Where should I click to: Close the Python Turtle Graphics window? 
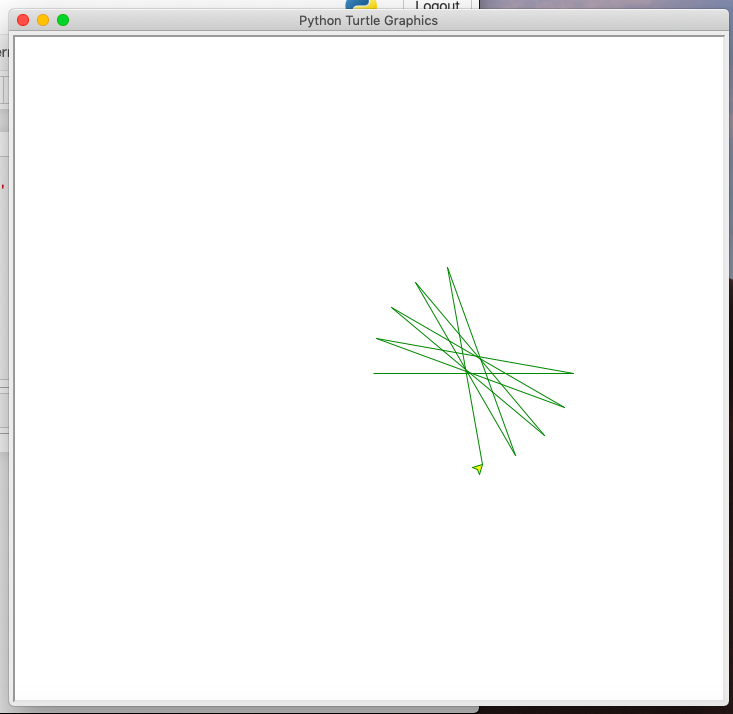(x=23, y=20)
